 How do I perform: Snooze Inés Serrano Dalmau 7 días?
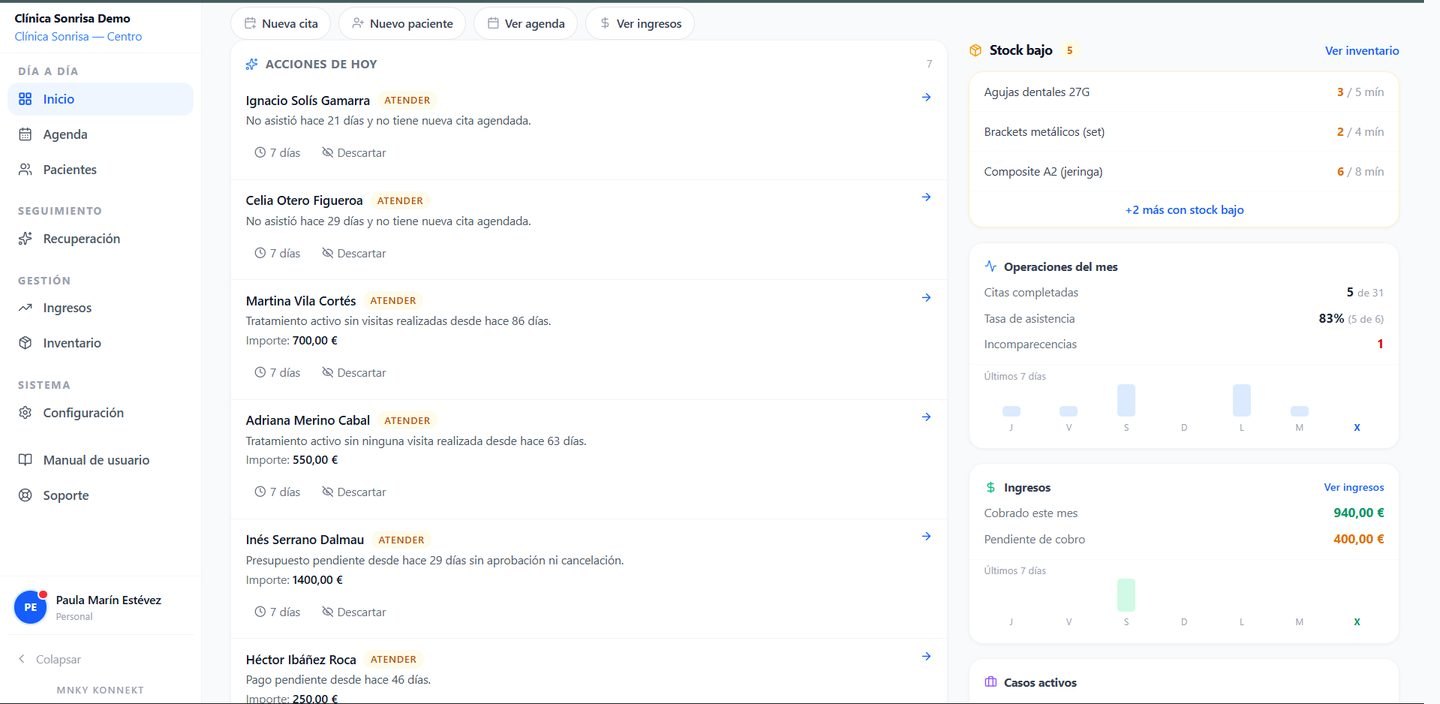pos(277,611)
